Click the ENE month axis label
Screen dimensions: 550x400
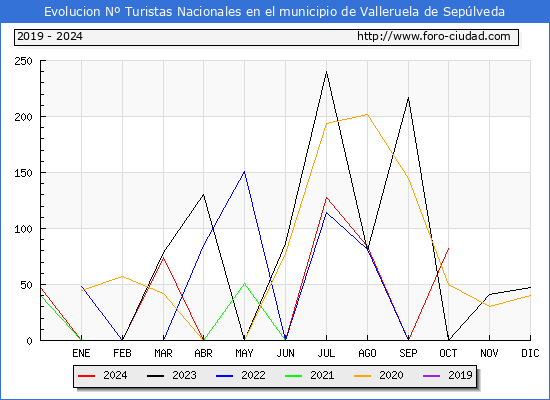(81, 353)
